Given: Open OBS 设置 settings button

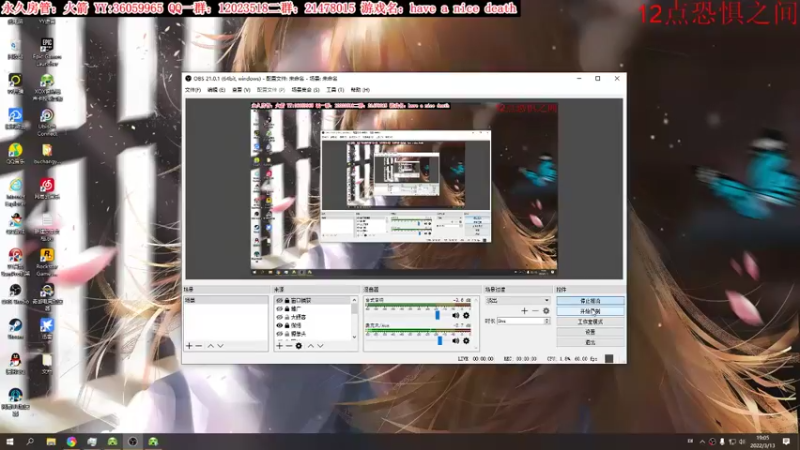Looking at the screenshot, I should [590, 332].
